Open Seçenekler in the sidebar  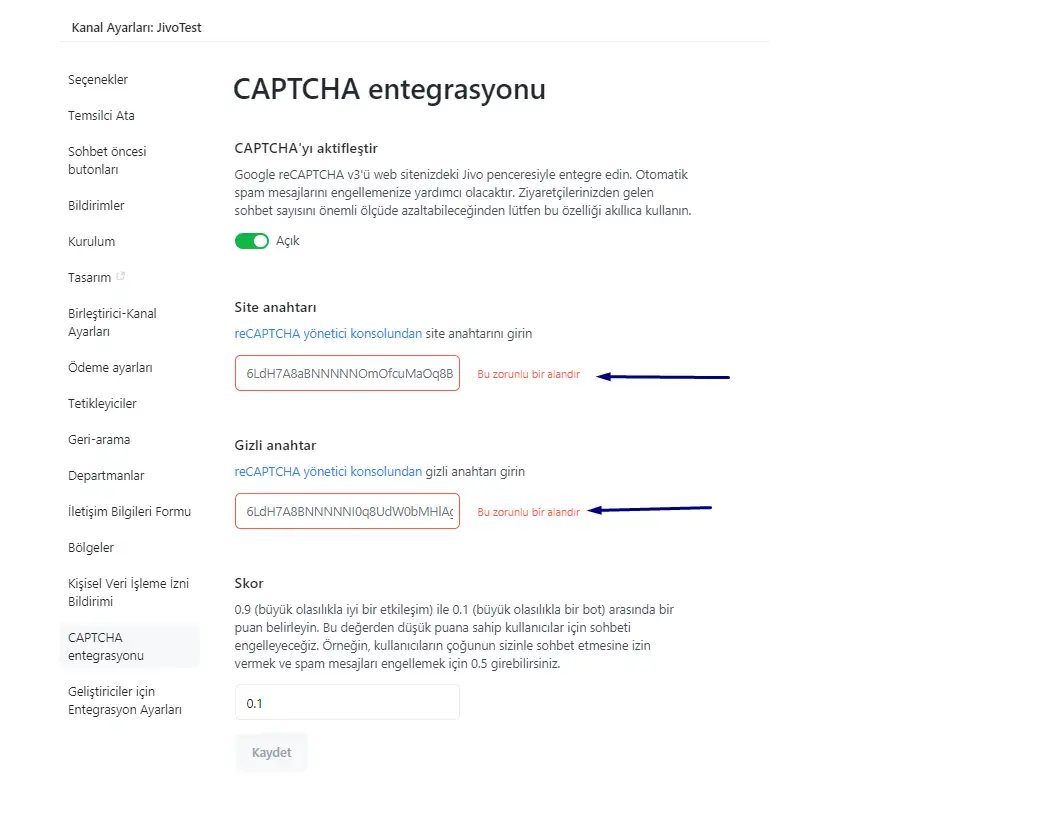click(98, 80)
